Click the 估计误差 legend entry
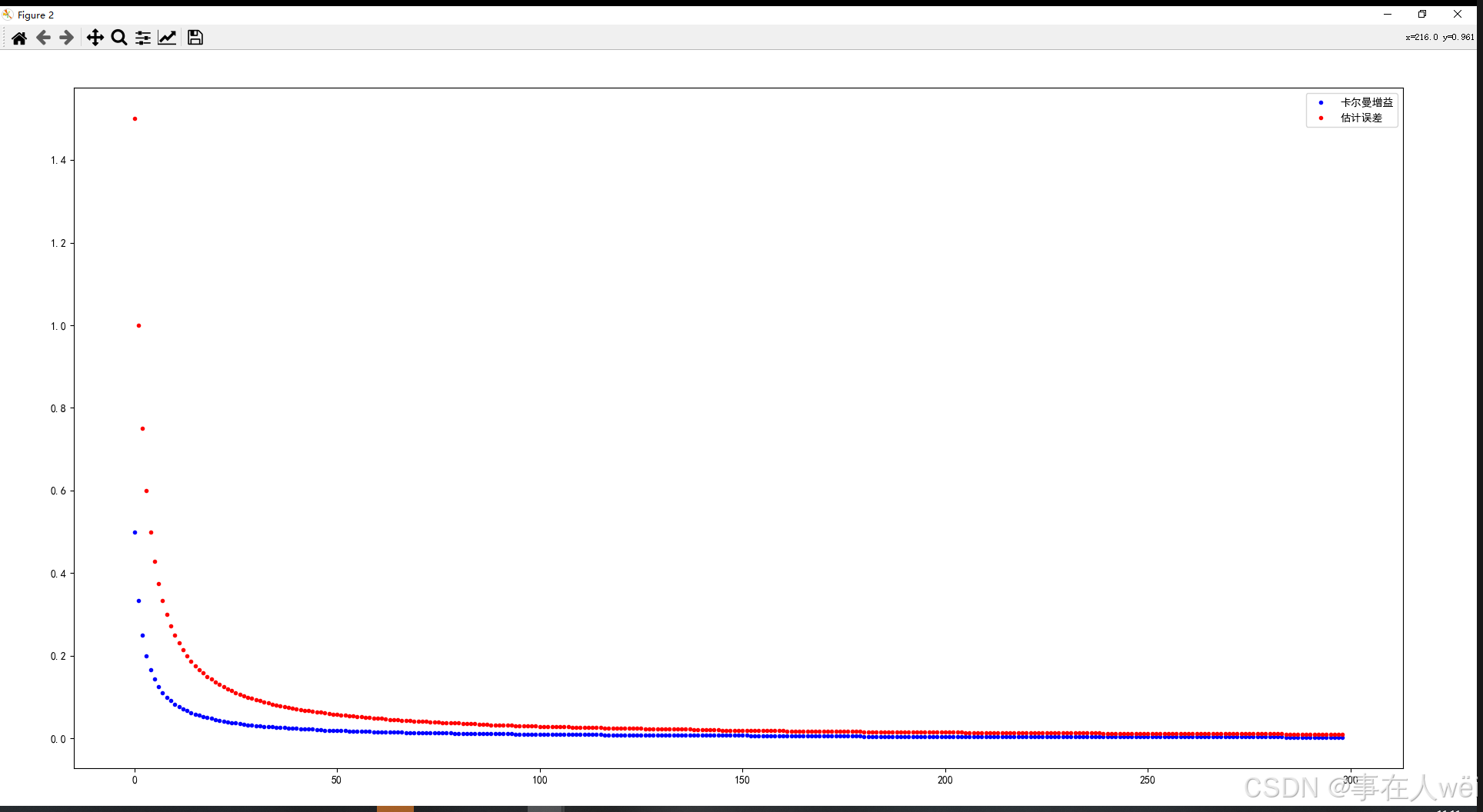 tap(1361, 118)
